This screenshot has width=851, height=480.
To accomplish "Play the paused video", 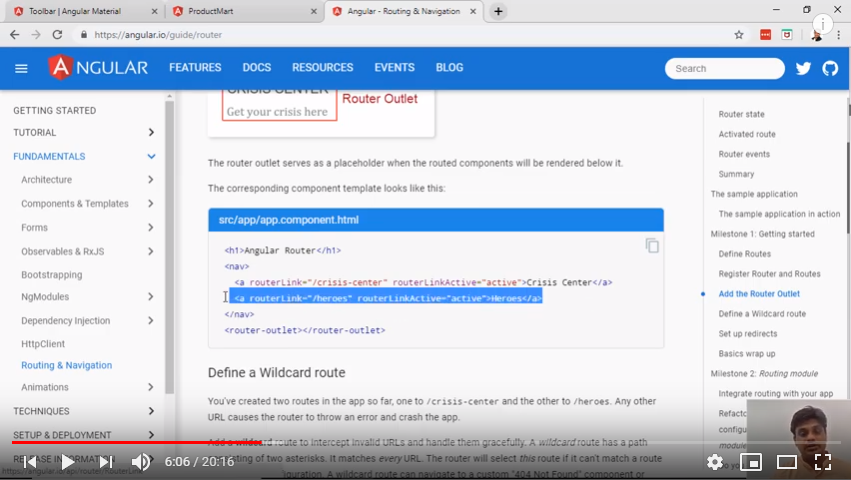I will click(x=67, y=462).
